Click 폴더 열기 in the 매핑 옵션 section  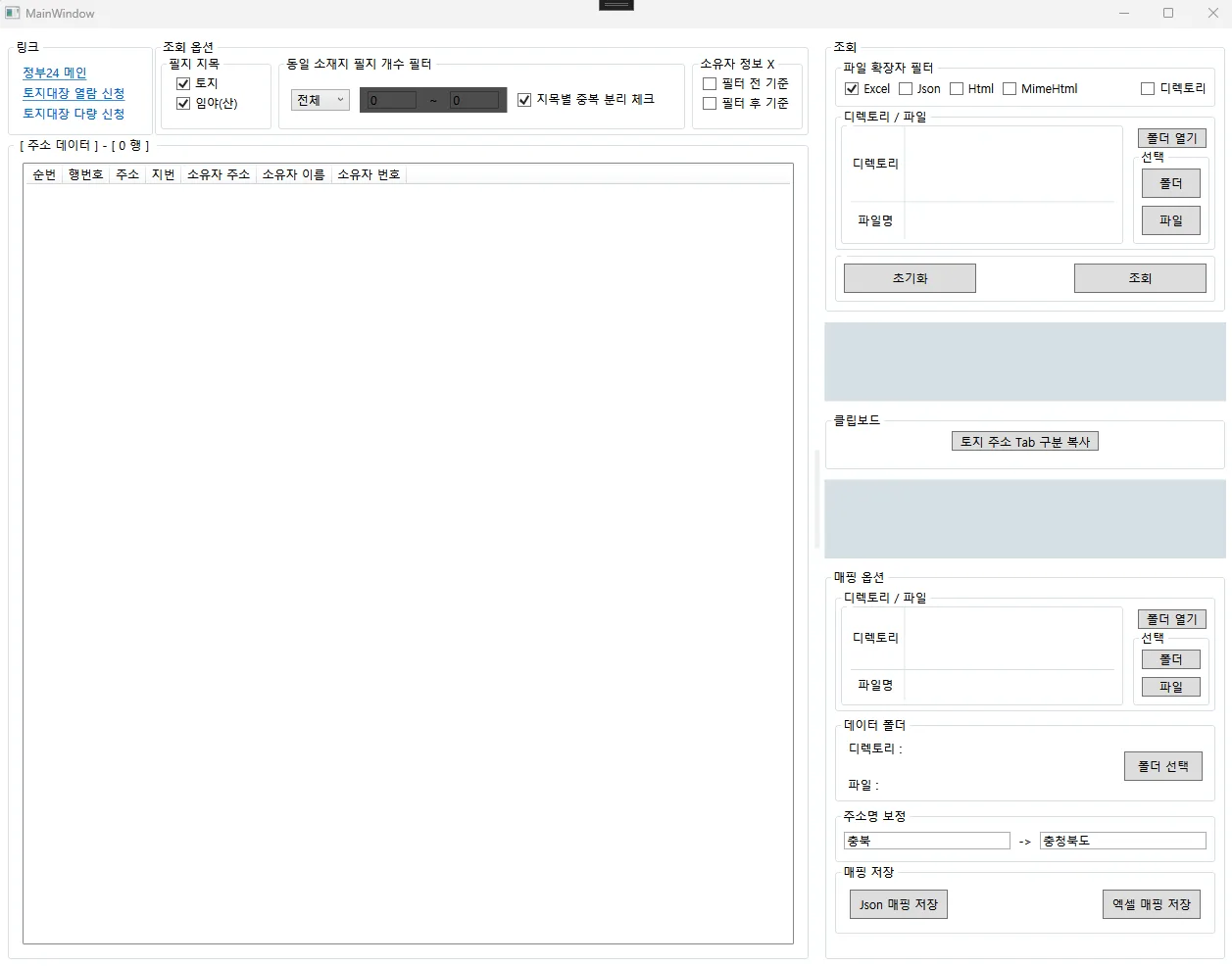tap(1172, 619)
